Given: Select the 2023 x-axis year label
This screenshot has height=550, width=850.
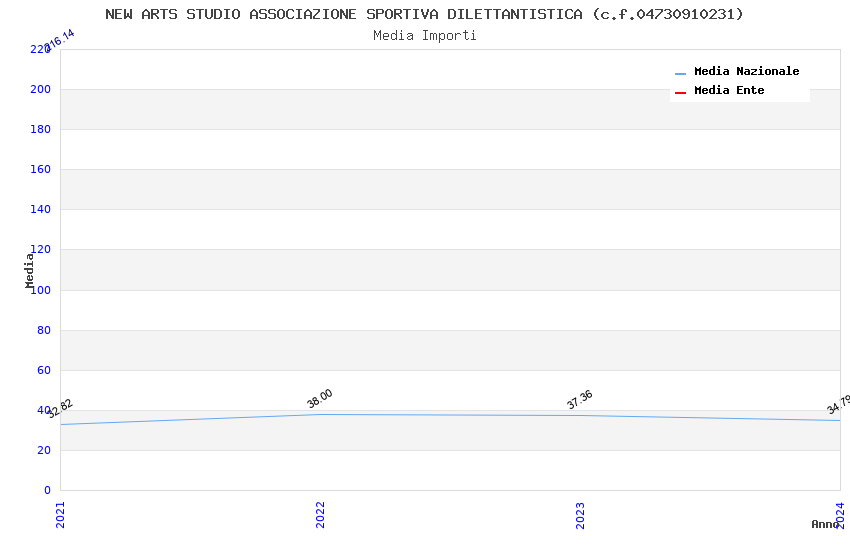Looking at the screenshot, I should tap(580, 515).
